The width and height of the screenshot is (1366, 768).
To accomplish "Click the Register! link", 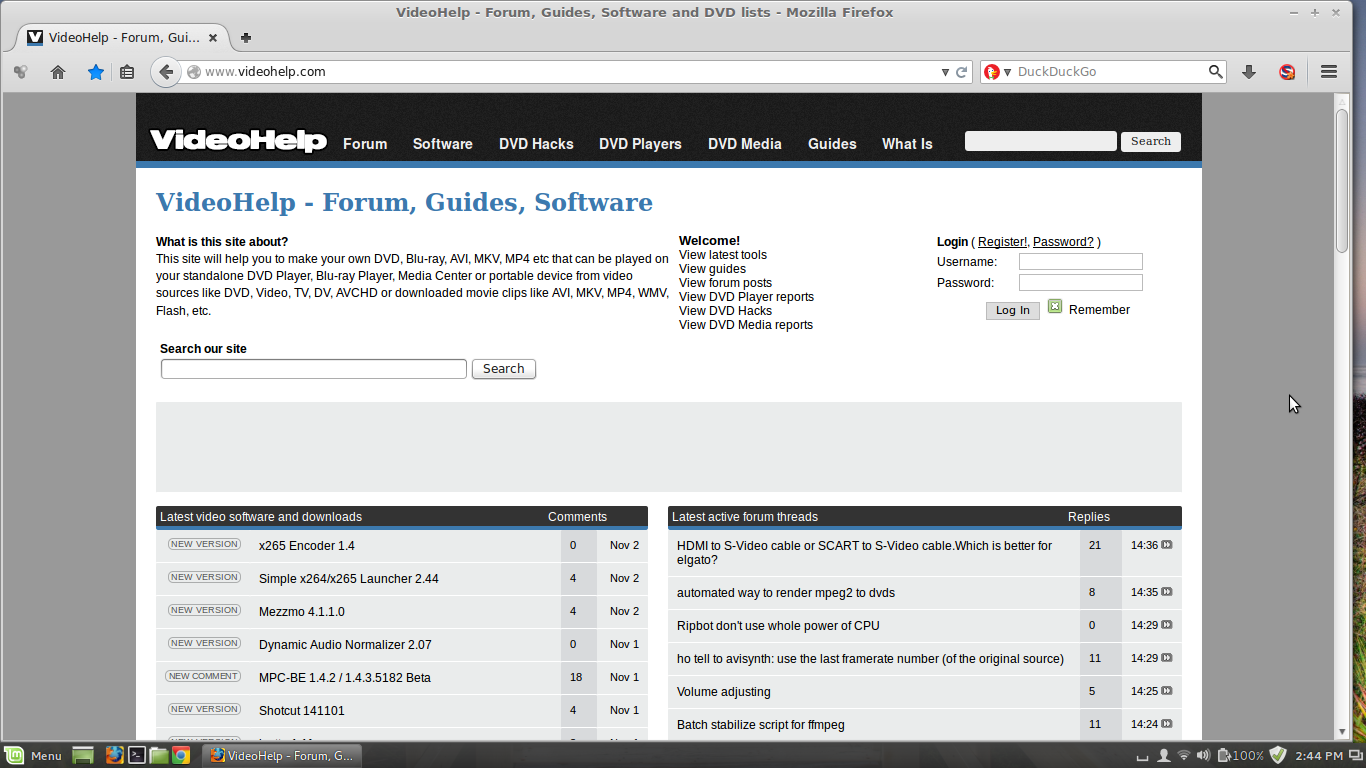I will tap(1002, 242).
